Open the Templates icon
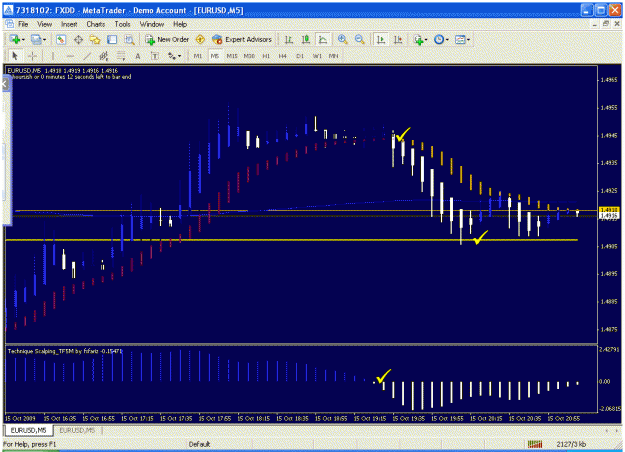 tap(460, 39)
